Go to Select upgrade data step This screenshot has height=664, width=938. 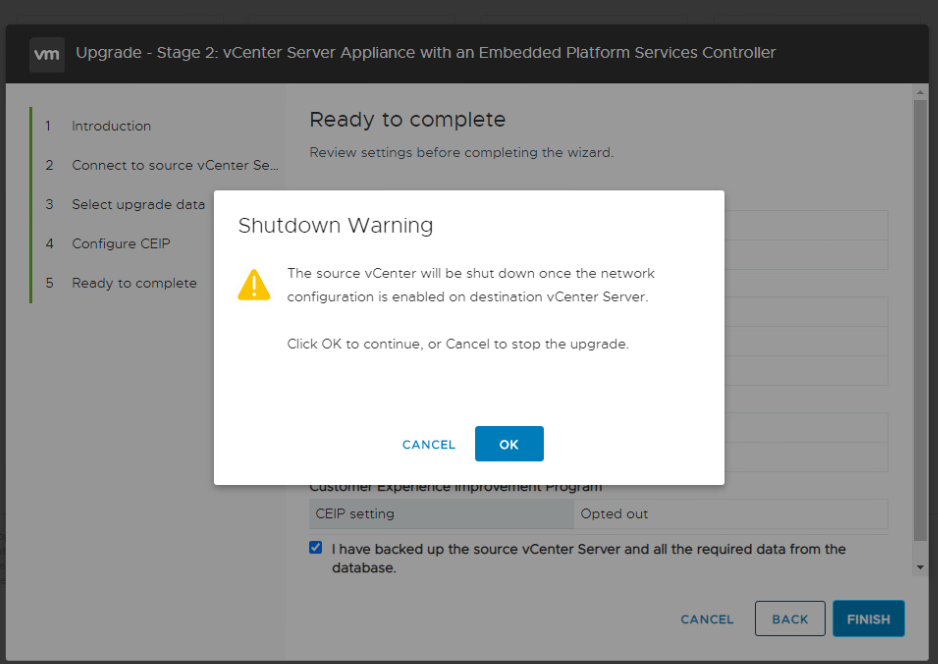coord(138,204)
